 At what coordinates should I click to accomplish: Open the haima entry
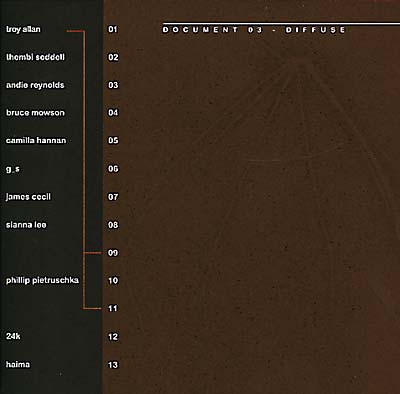pyautogui.click(x=18, y=364)
